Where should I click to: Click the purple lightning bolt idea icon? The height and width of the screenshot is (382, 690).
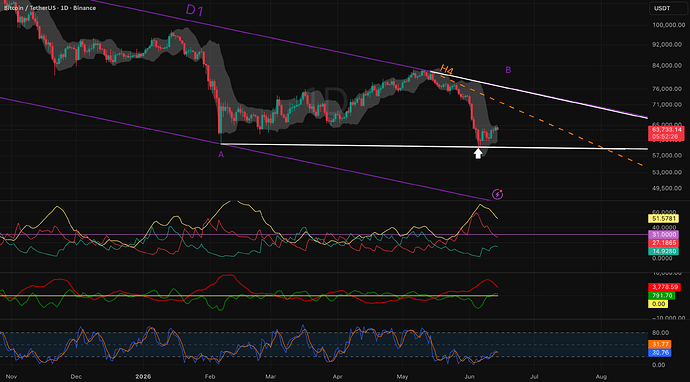[x=497, y=194]
